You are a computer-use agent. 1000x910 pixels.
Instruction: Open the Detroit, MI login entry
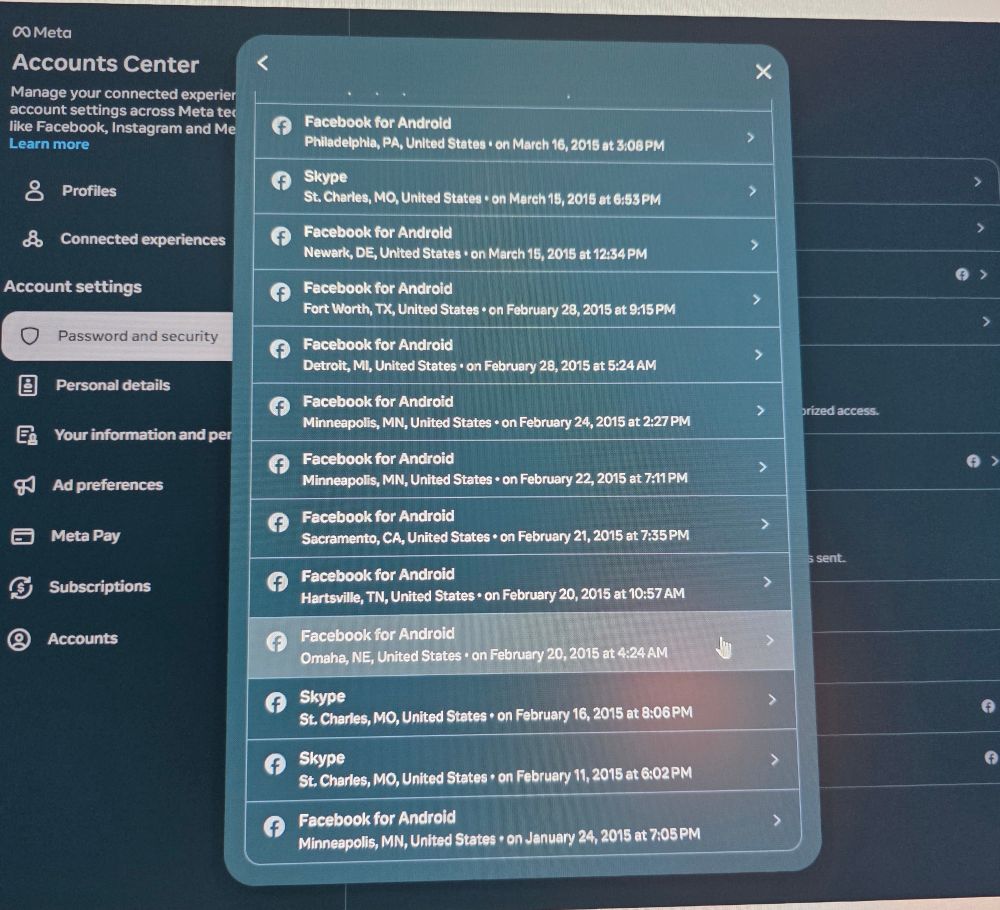(517, 355)
